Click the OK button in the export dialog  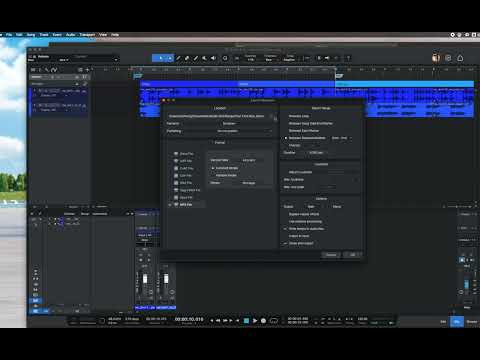(x=352, y=255)
